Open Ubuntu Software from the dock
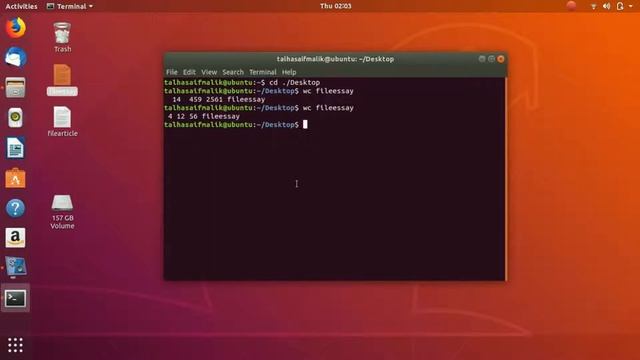This screenshot has width=640, height=360. click(x=16, y=178)
